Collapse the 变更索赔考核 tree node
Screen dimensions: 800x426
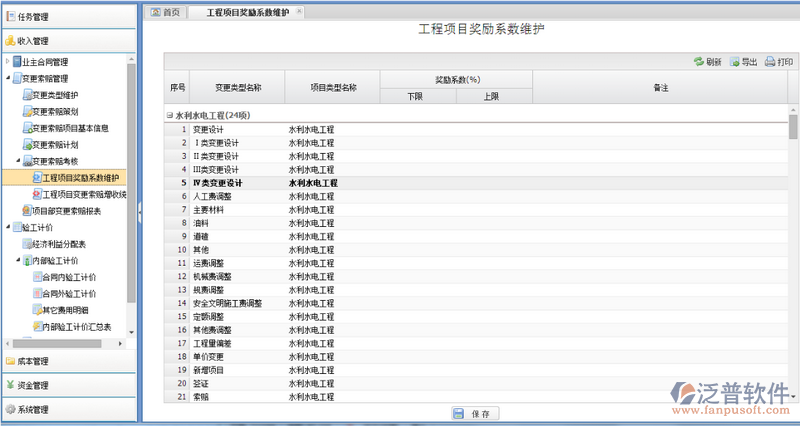tap(18, 161)
